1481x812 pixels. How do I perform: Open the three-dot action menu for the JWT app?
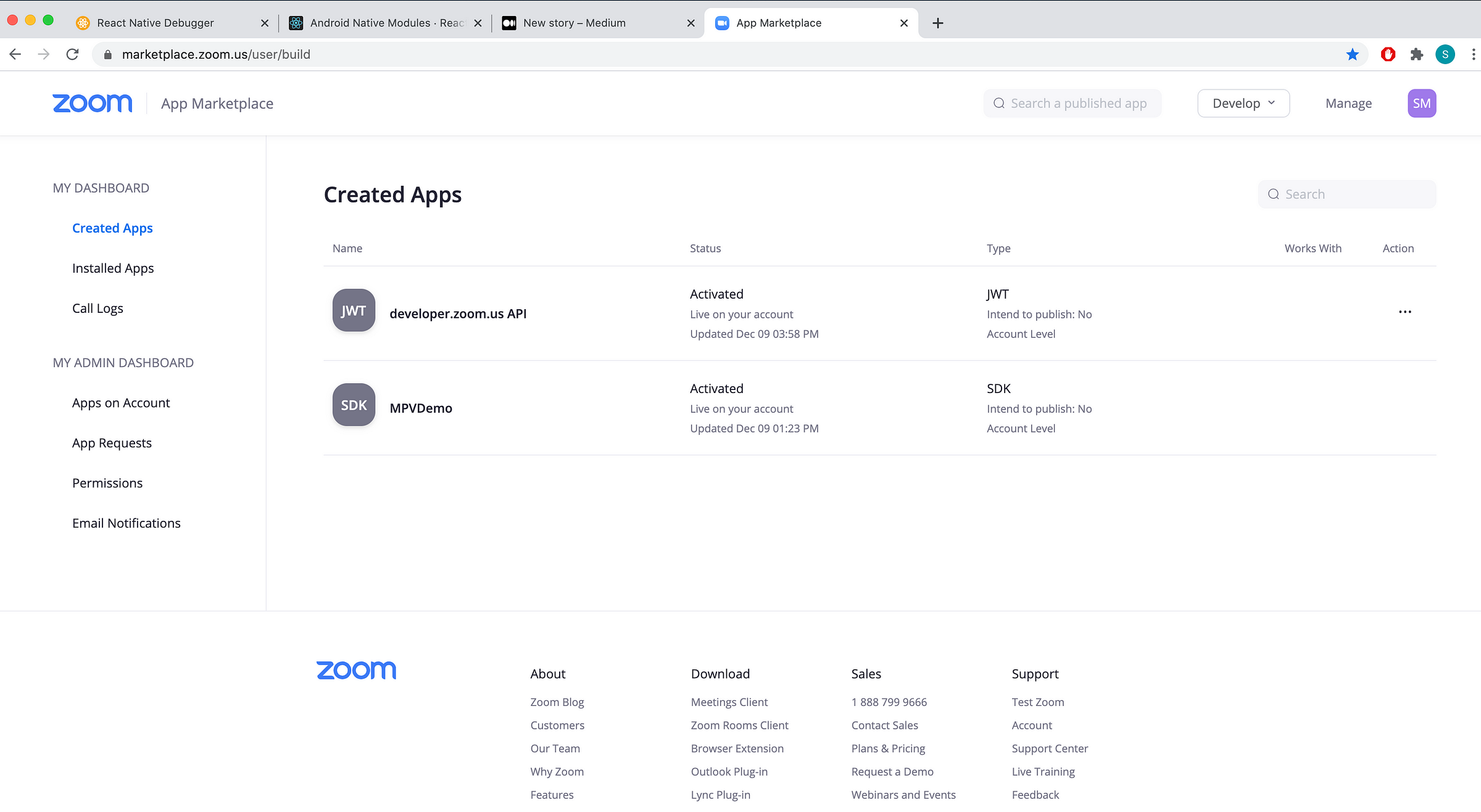pos(1404,312)
